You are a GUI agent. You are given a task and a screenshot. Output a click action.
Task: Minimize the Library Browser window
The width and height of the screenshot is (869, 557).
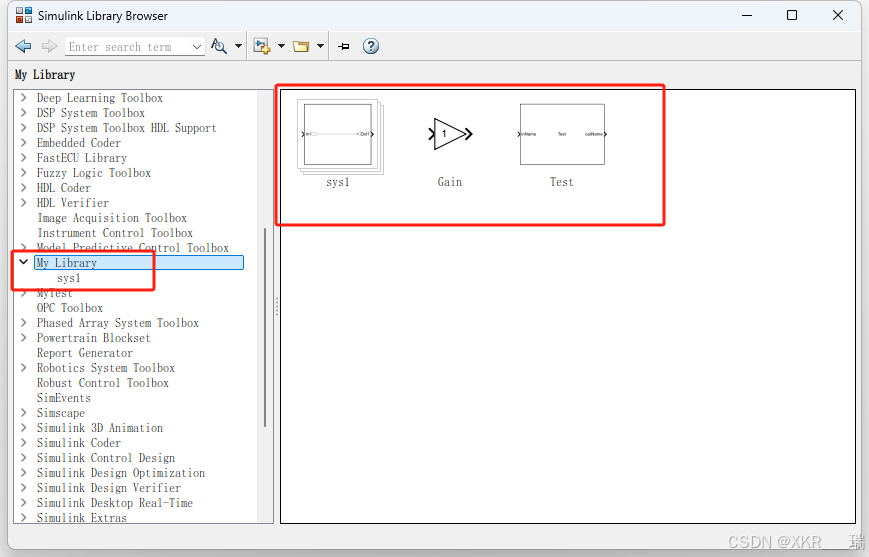pyautogui.click(x=747, y=15)
